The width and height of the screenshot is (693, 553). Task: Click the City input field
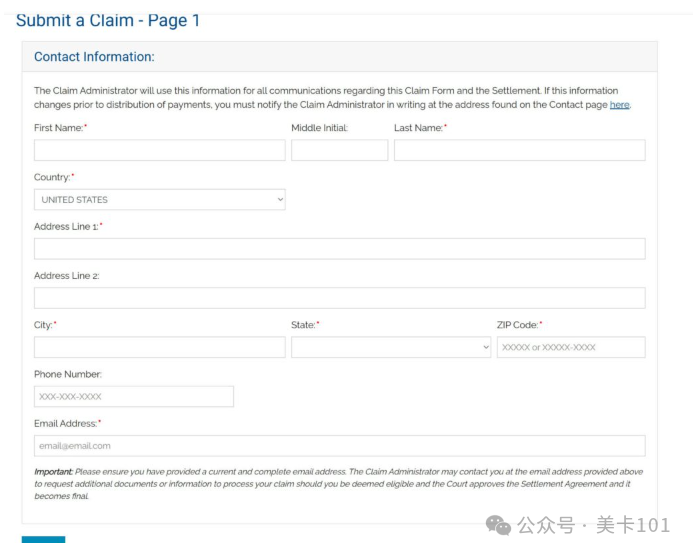160,347
